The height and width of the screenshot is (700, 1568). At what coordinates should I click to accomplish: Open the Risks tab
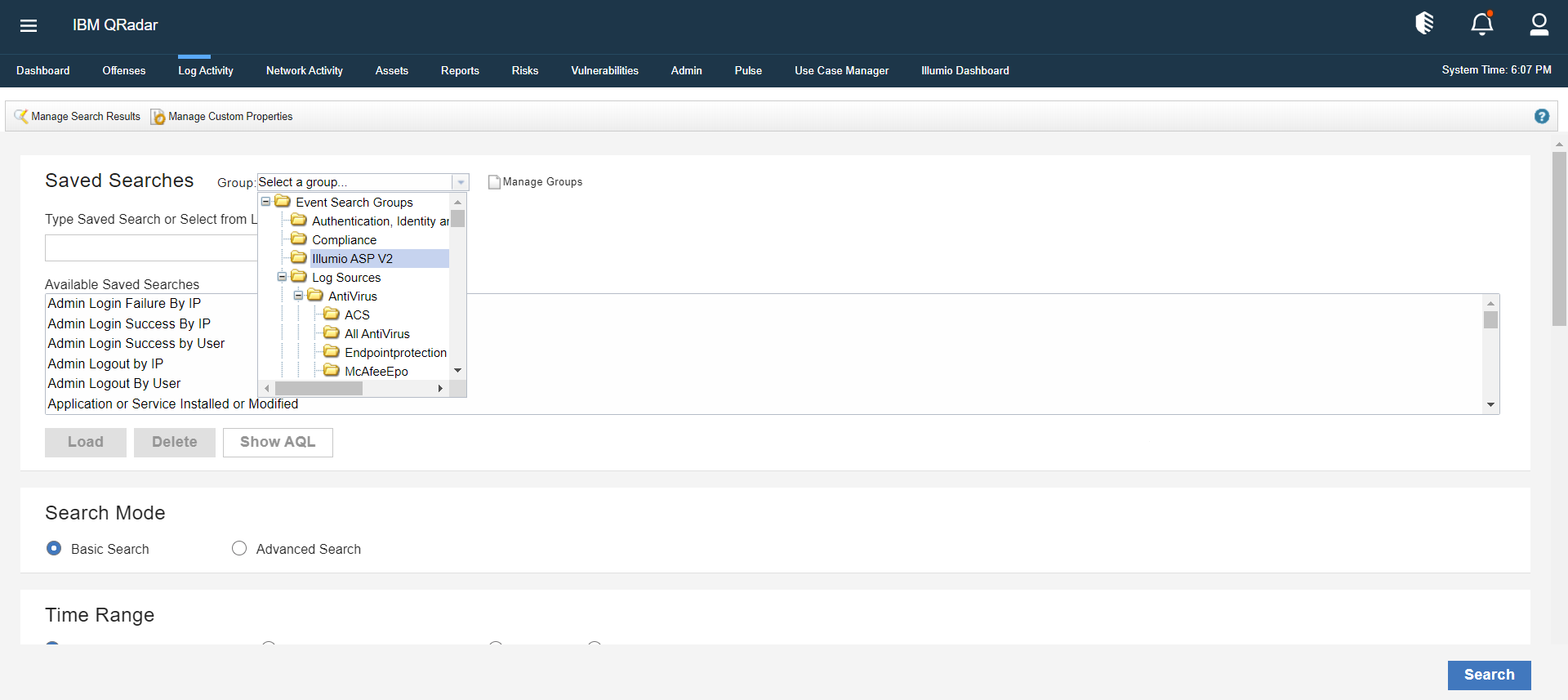tap(525, 70)
